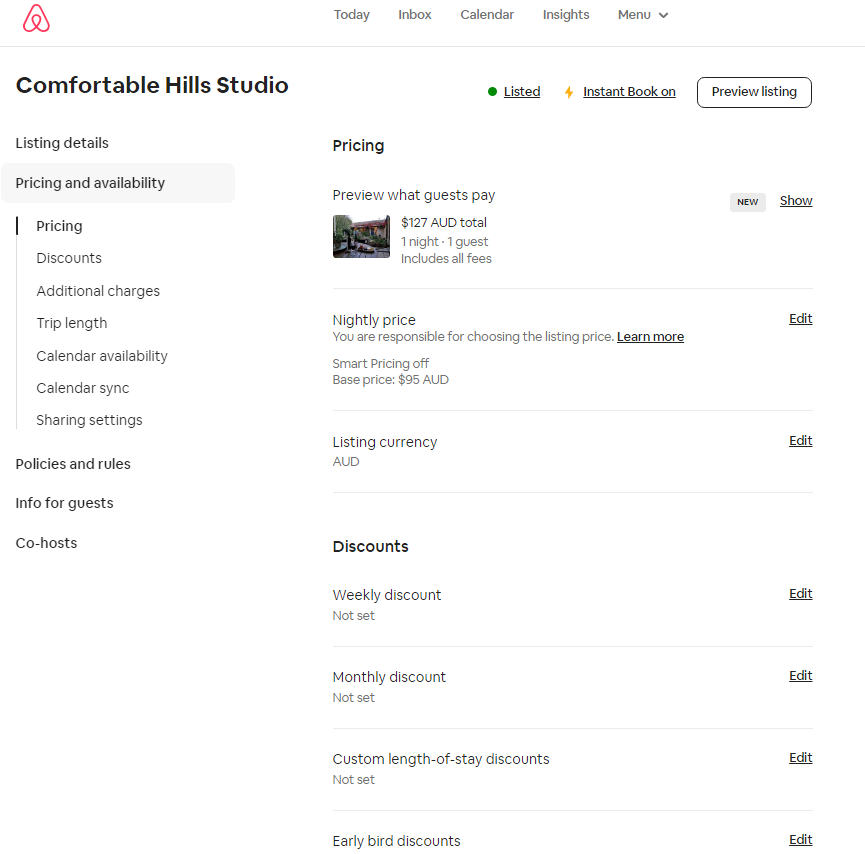Screen dimensions: 865x854
Task: Expand the Listing details section
Action: click(62, 143)
